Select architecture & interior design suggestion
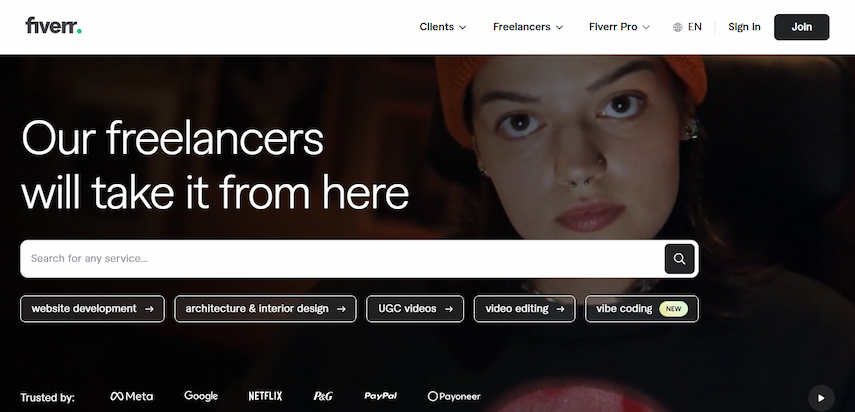Viewport: 855px width, 412px height. tap(266, 309)
